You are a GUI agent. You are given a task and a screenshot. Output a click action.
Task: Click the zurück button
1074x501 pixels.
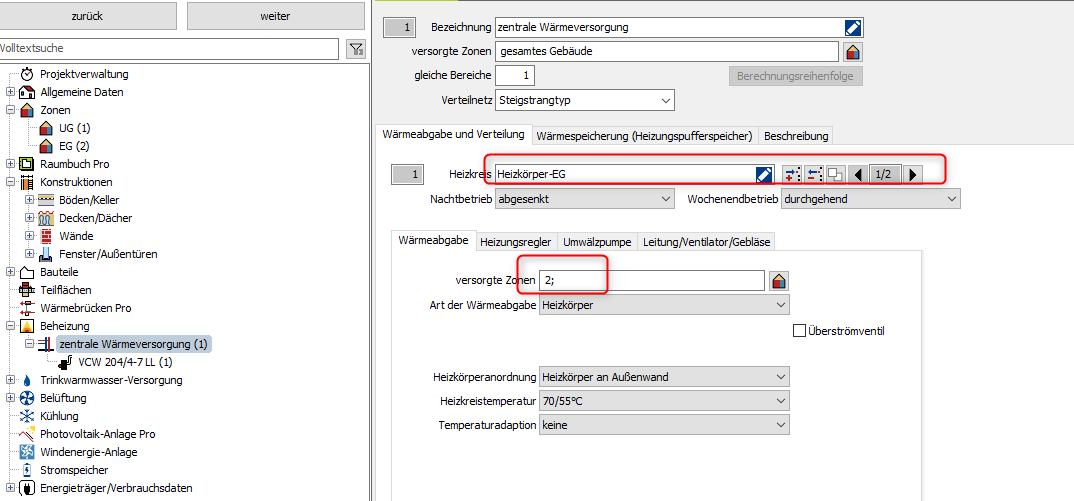point(88,16)
